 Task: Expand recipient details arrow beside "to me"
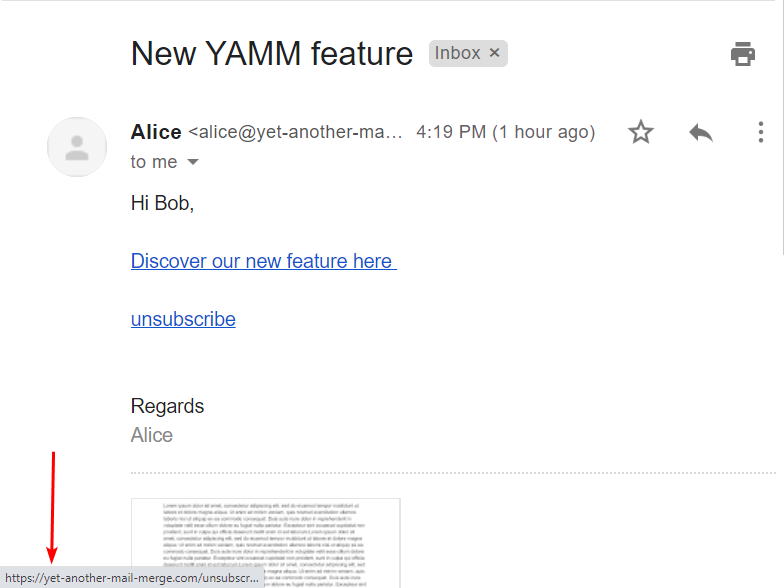pos(193,162)
